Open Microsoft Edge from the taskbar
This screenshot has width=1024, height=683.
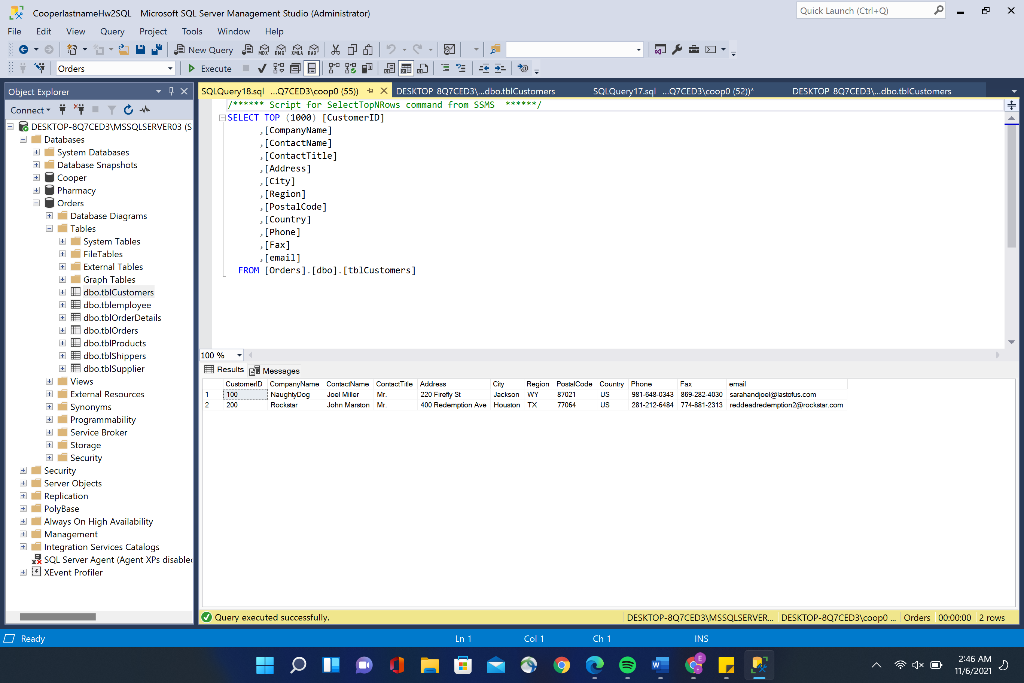coord(594,665)
